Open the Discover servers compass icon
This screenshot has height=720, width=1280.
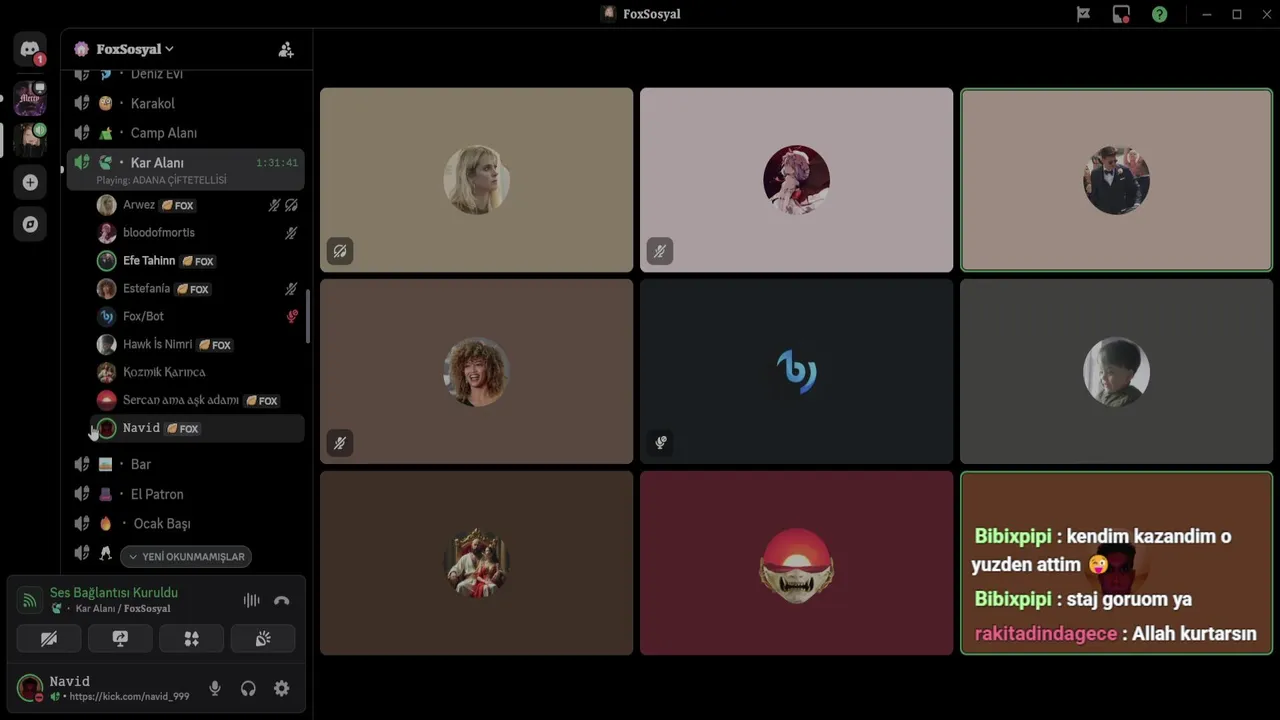[30, 224]
